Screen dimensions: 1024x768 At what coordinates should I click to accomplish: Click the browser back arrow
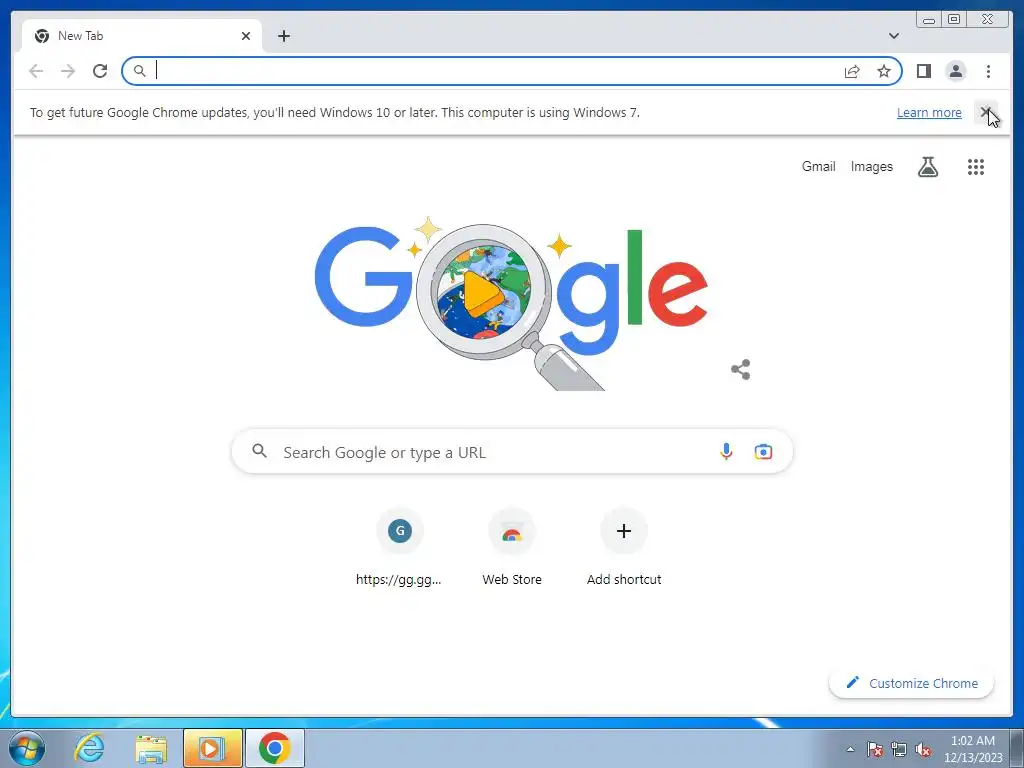tap(36, 71)
